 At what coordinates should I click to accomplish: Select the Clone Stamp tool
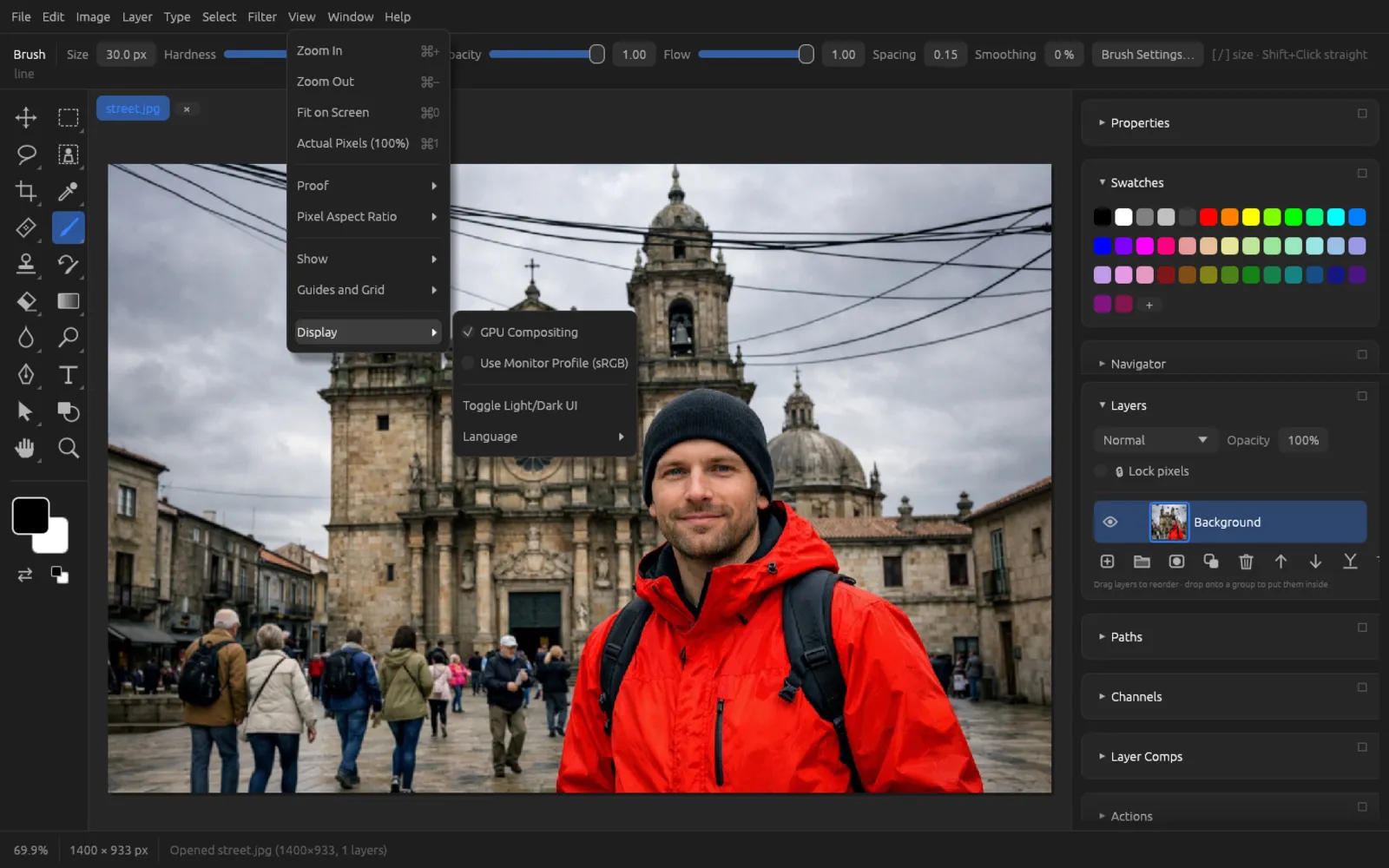point(26,264)
